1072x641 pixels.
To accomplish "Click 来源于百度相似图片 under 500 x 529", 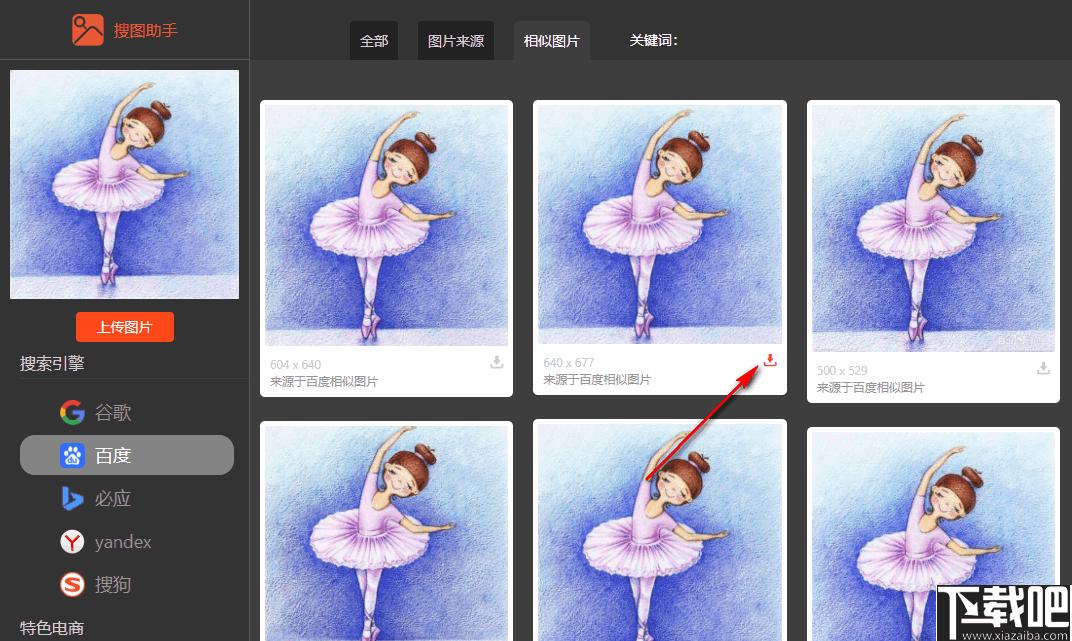I will coord(870,387).
